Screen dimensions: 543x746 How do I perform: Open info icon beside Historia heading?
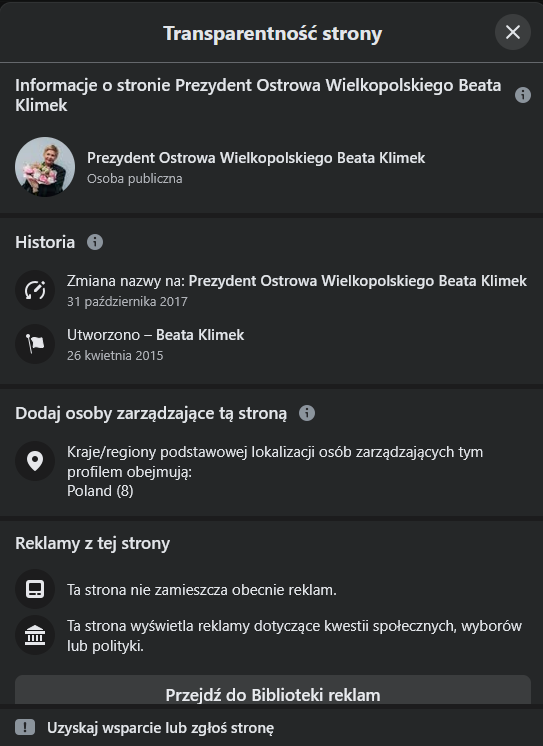[95, 242]
